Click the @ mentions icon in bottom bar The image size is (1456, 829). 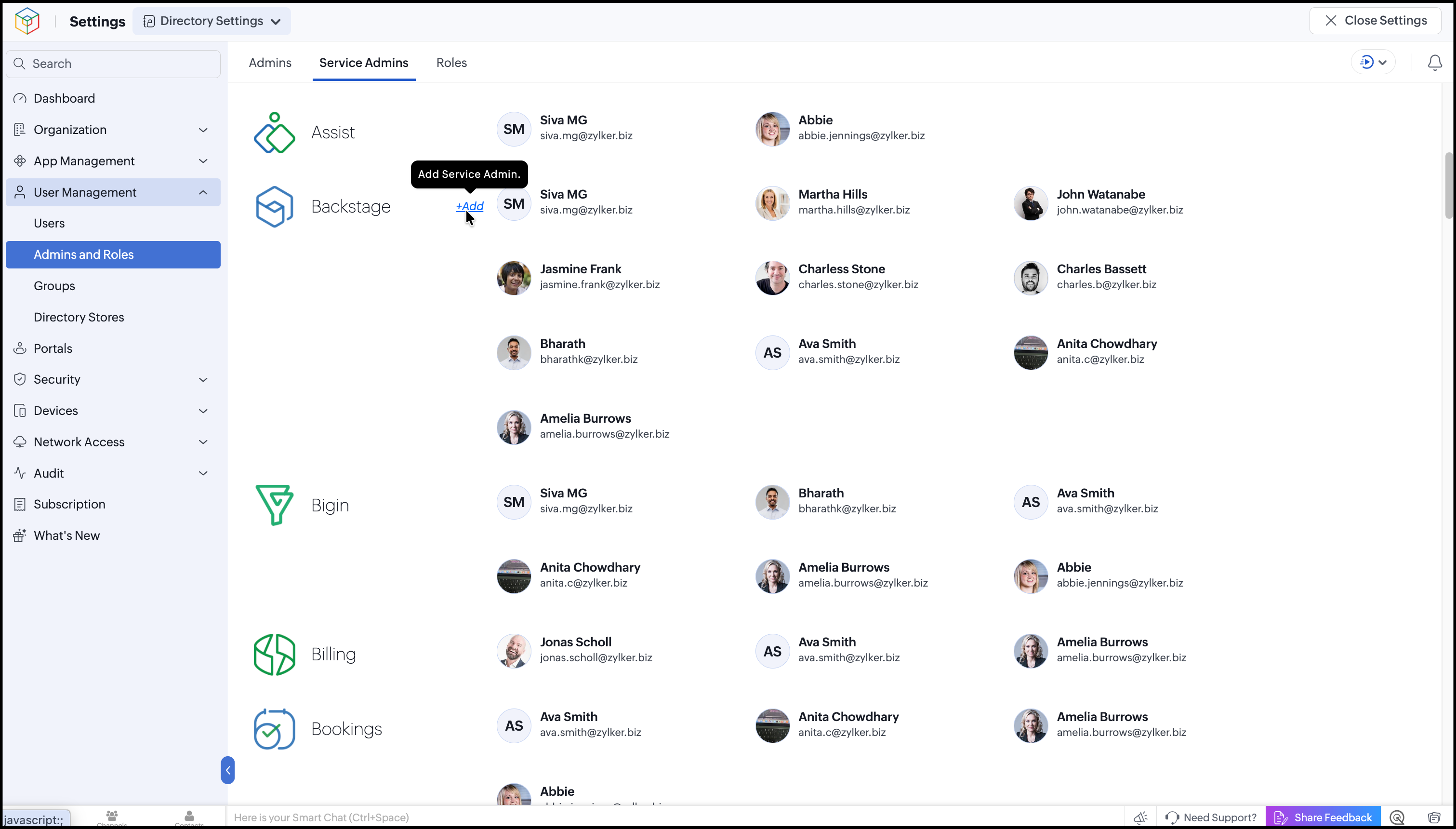click(x=1397, y=817)
